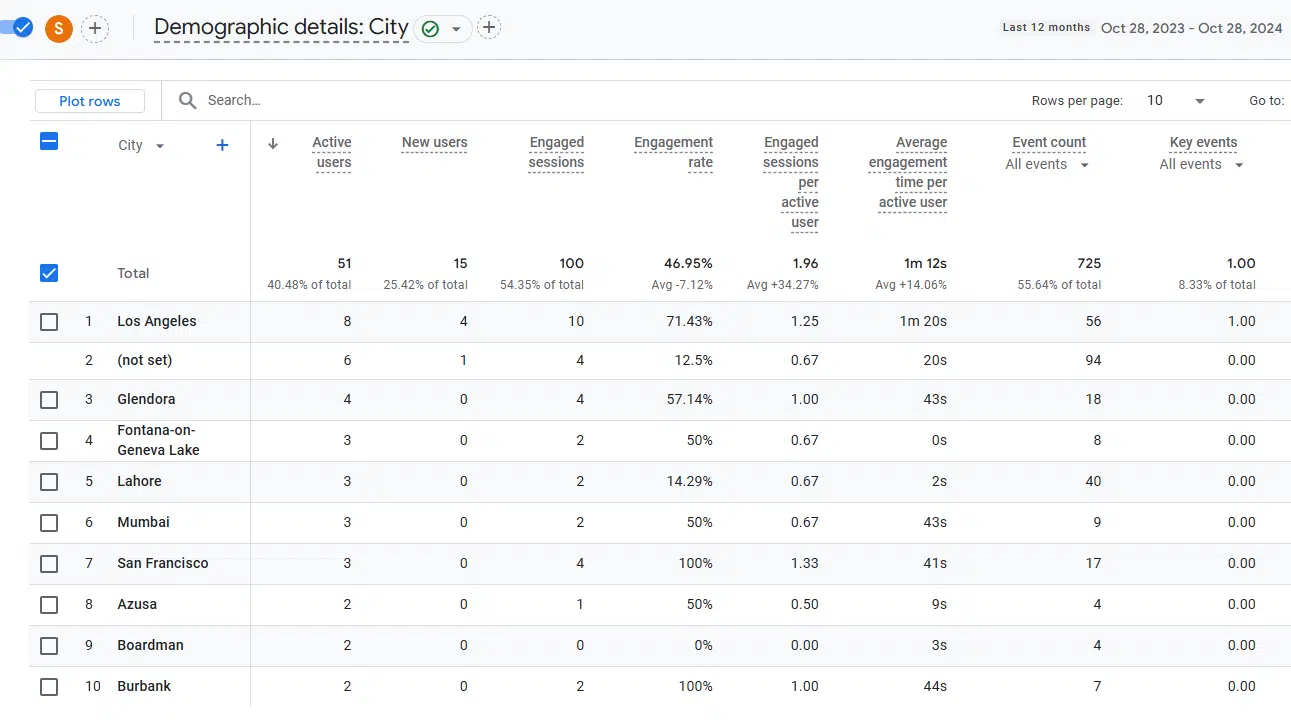Sort by the Active users column header

(332, 152)
